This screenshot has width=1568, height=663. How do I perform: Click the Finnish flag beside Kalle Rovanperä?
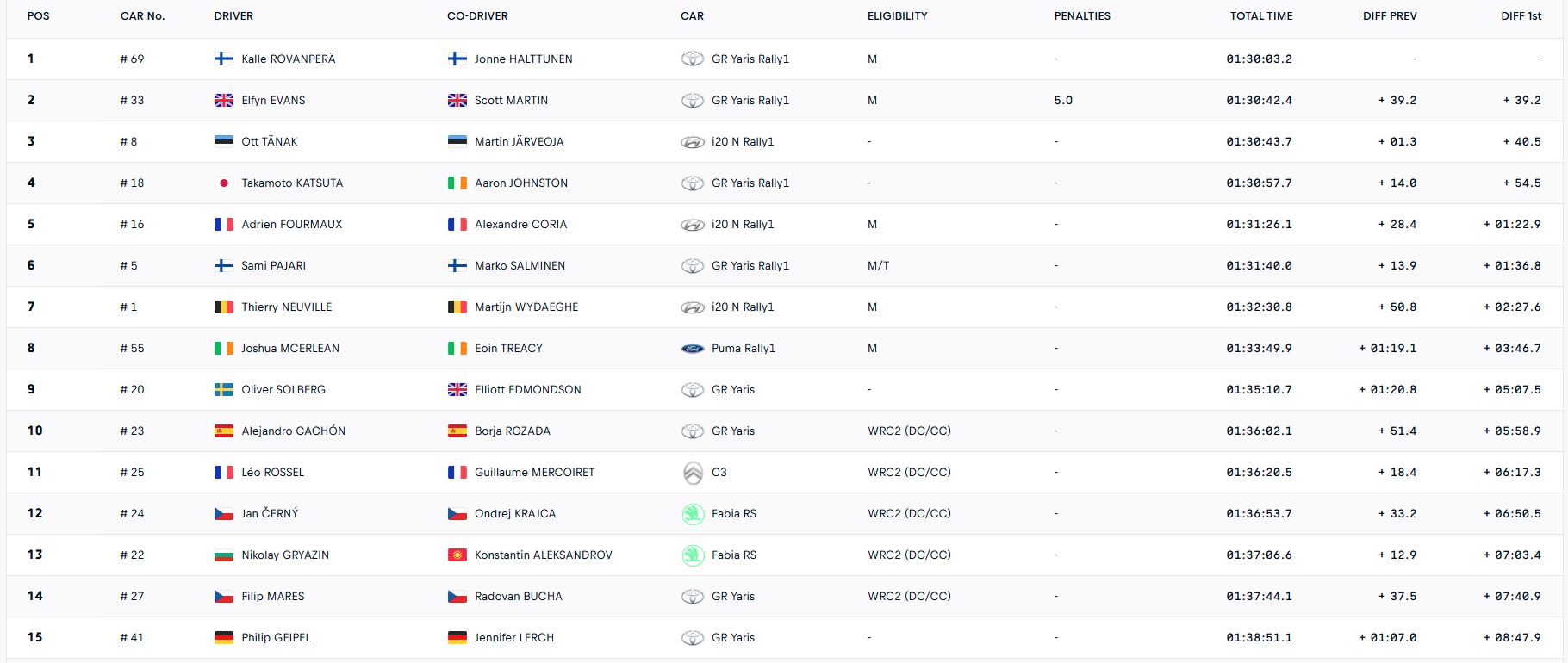pyautogui.click(x=223, y=59)
